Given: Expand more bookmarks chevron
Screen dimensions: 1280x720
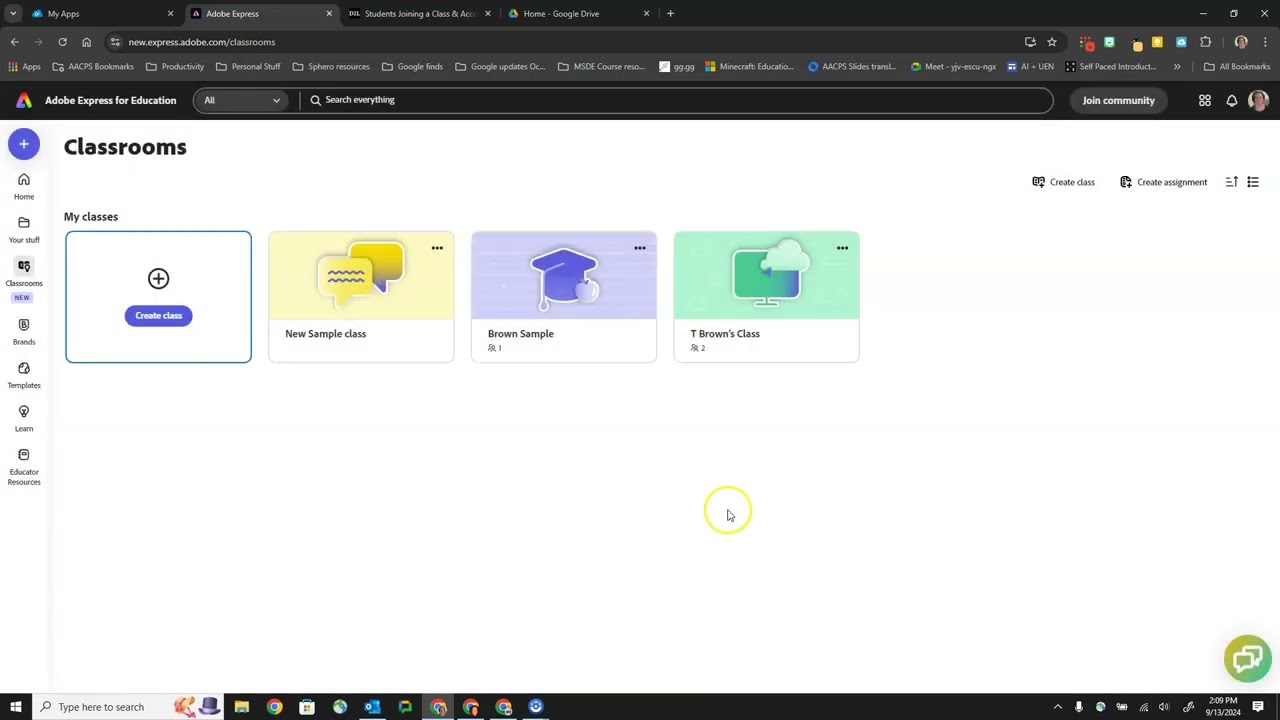Looking at the screenshot, I should 1177,67.
